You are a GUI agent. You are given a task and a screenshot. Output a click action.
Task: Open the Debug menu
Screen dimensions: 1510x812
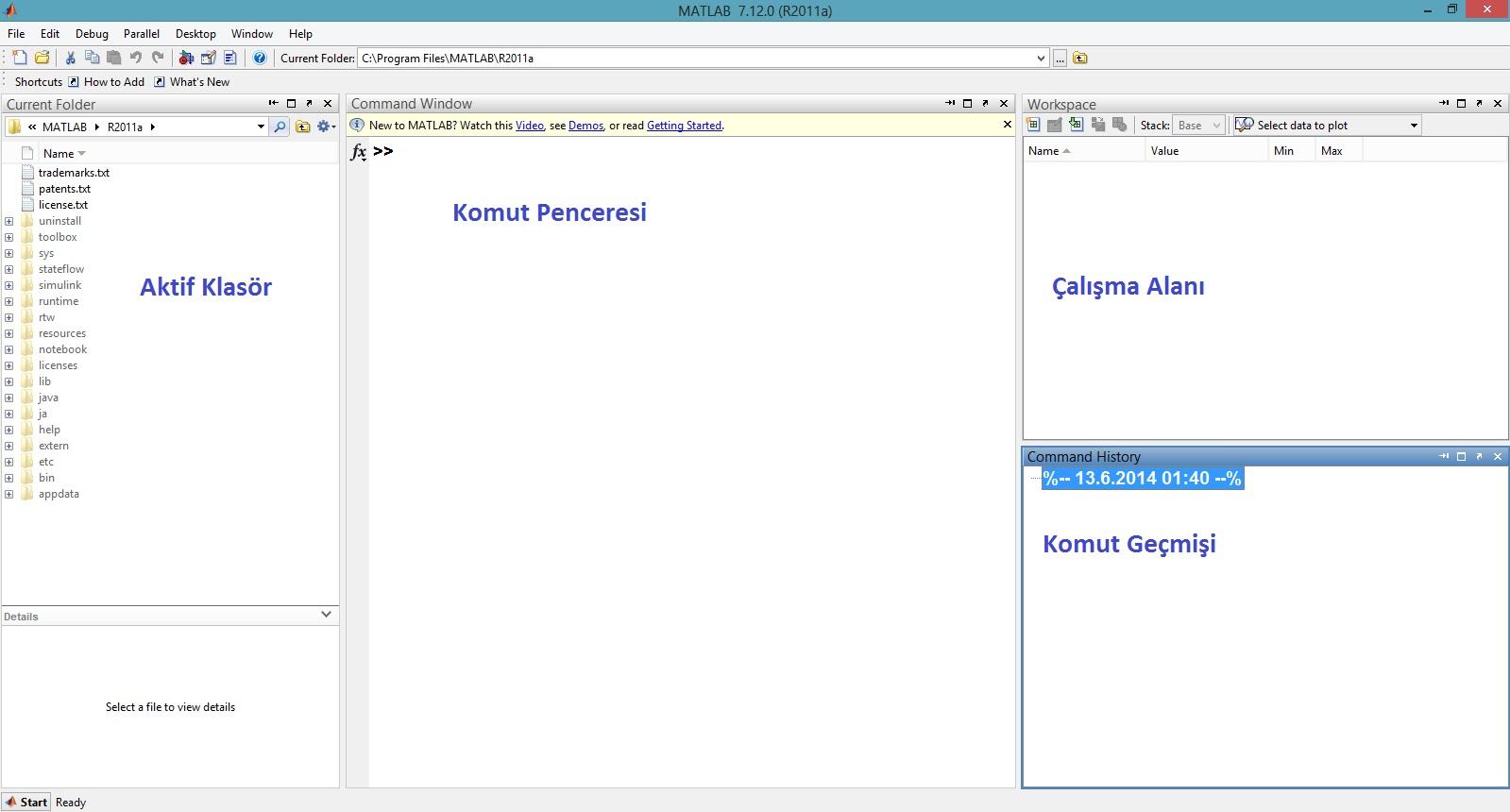(92, 33)
